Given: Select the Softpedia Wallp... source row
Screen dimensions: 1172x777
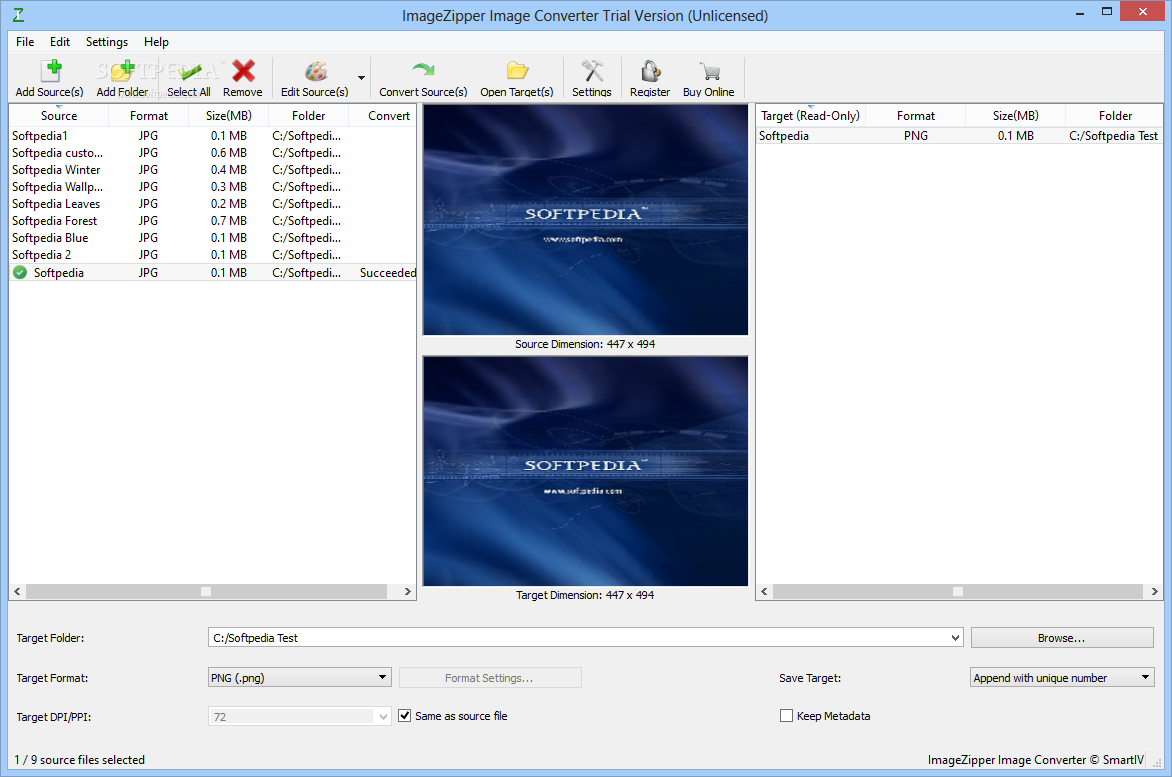Looking at the screenshot, I should coord(212,187).
